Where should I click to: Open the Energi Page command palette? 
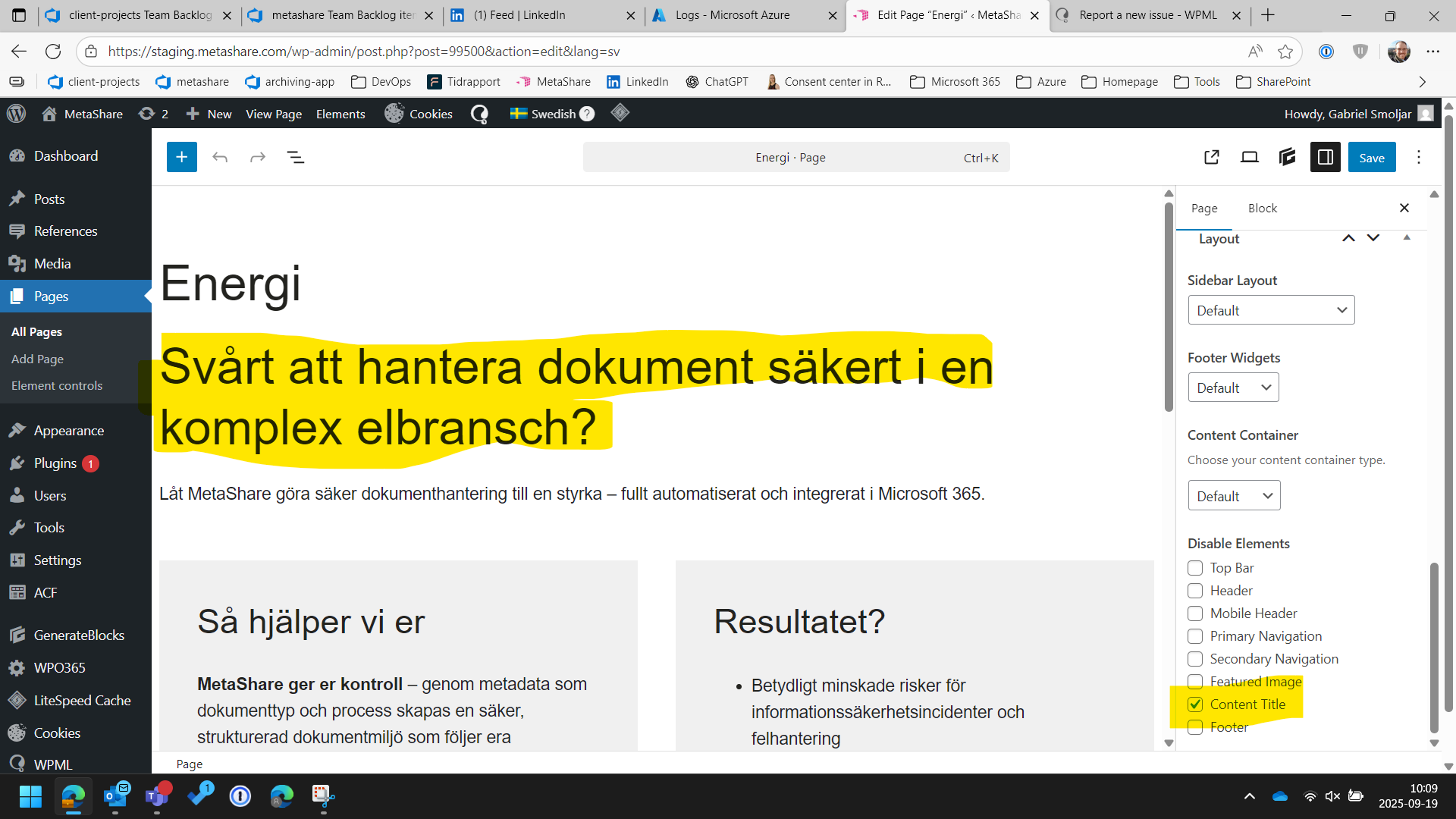pyautogui.click(x=796, y=157)
